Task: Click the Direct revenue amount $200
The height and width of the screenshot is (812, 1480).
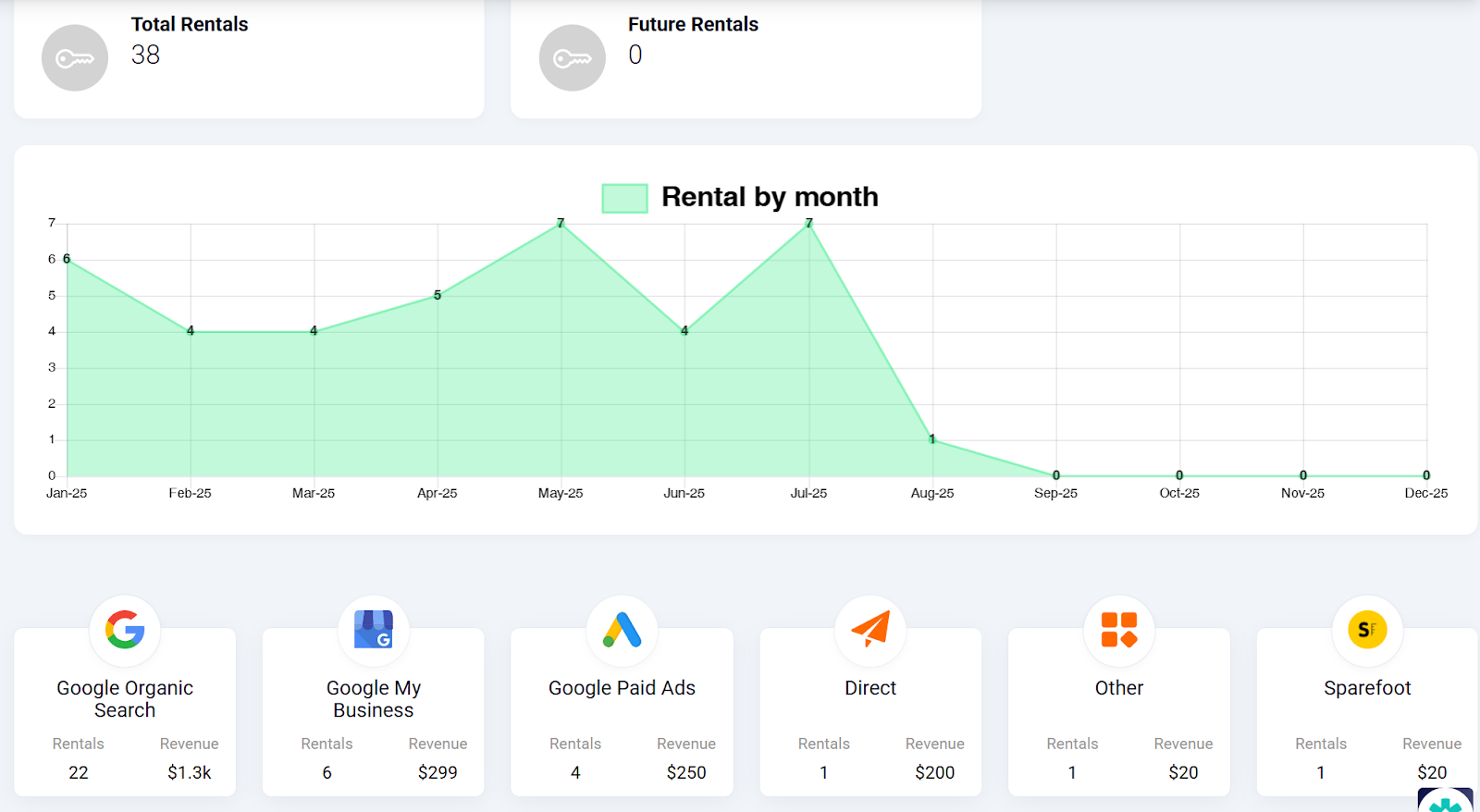Action: pos(934,772)
